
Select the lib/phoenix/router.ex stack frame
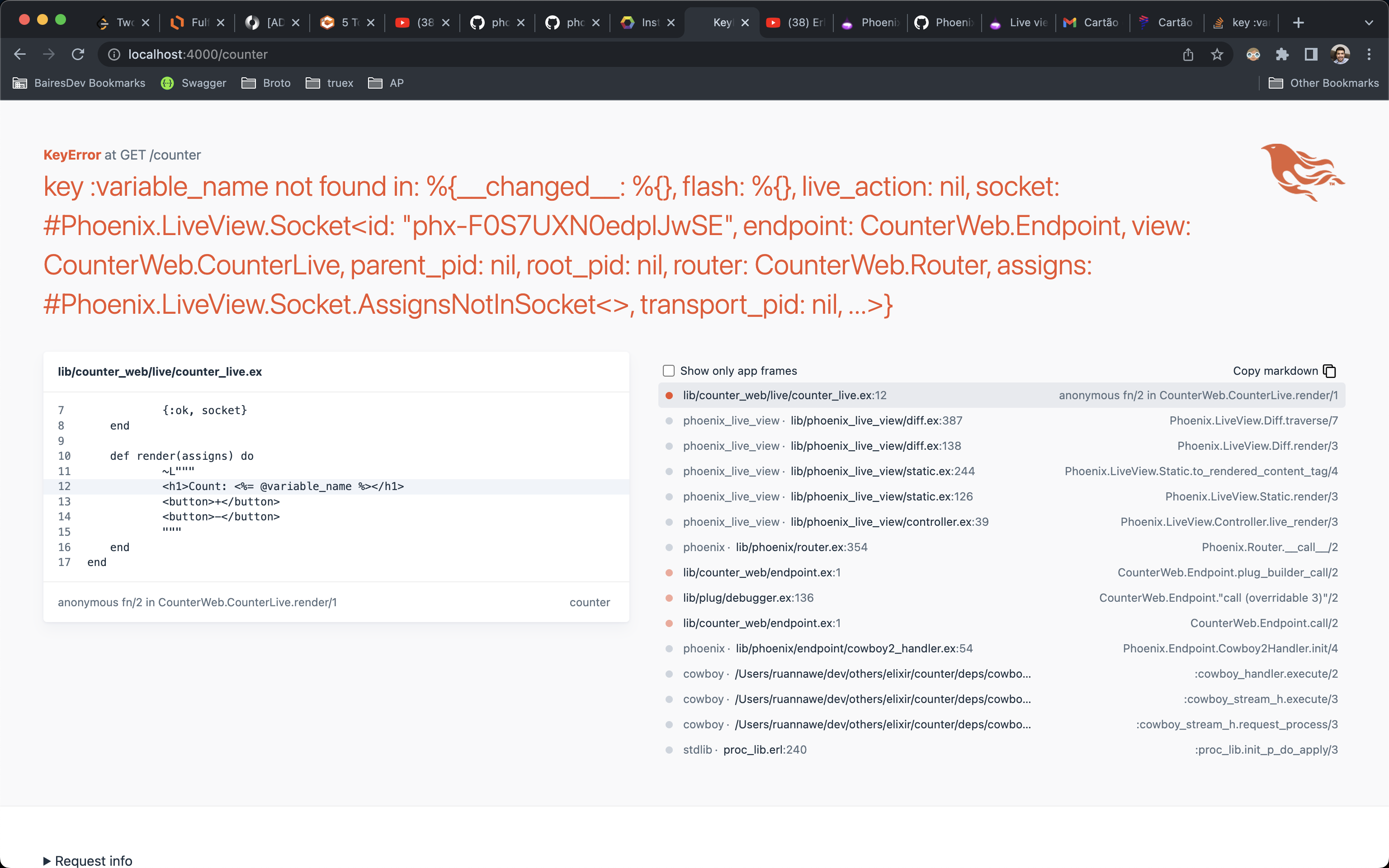(801, 547)
